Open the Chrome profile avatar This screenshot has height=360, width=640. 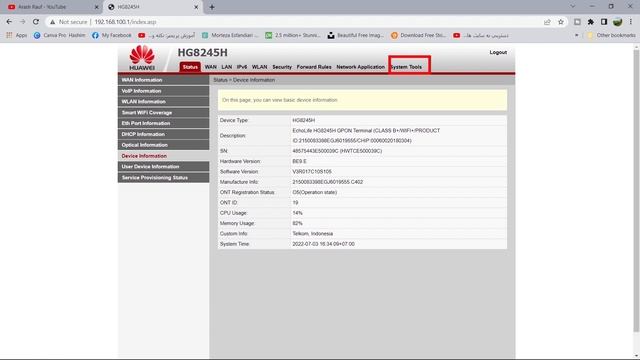pyautogui.click(x=618, y=22)
